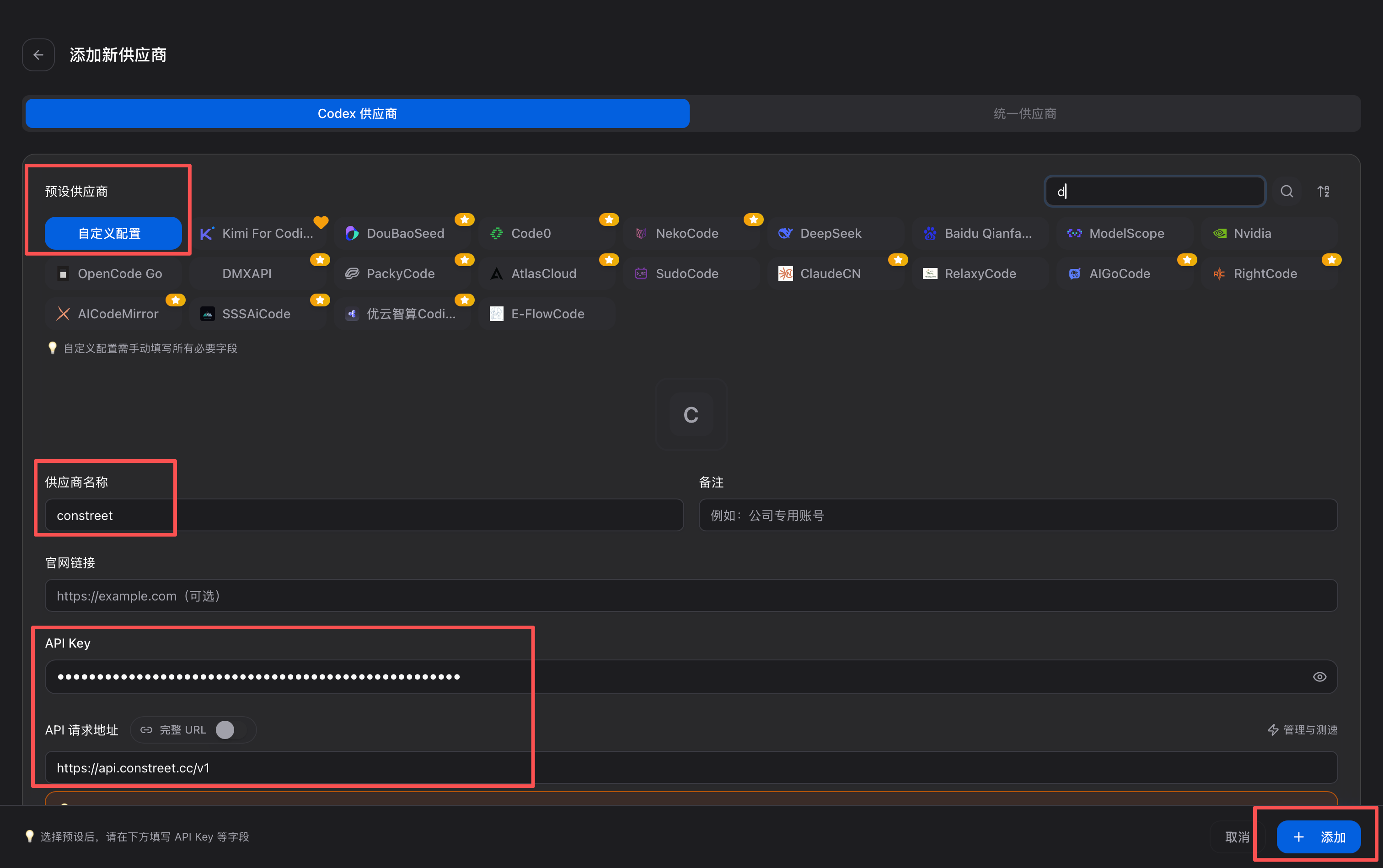Click the 官网链接 URL input field
Image resolution: width=1383 pixels, height=868 pixels.
(x=691, y=595)
